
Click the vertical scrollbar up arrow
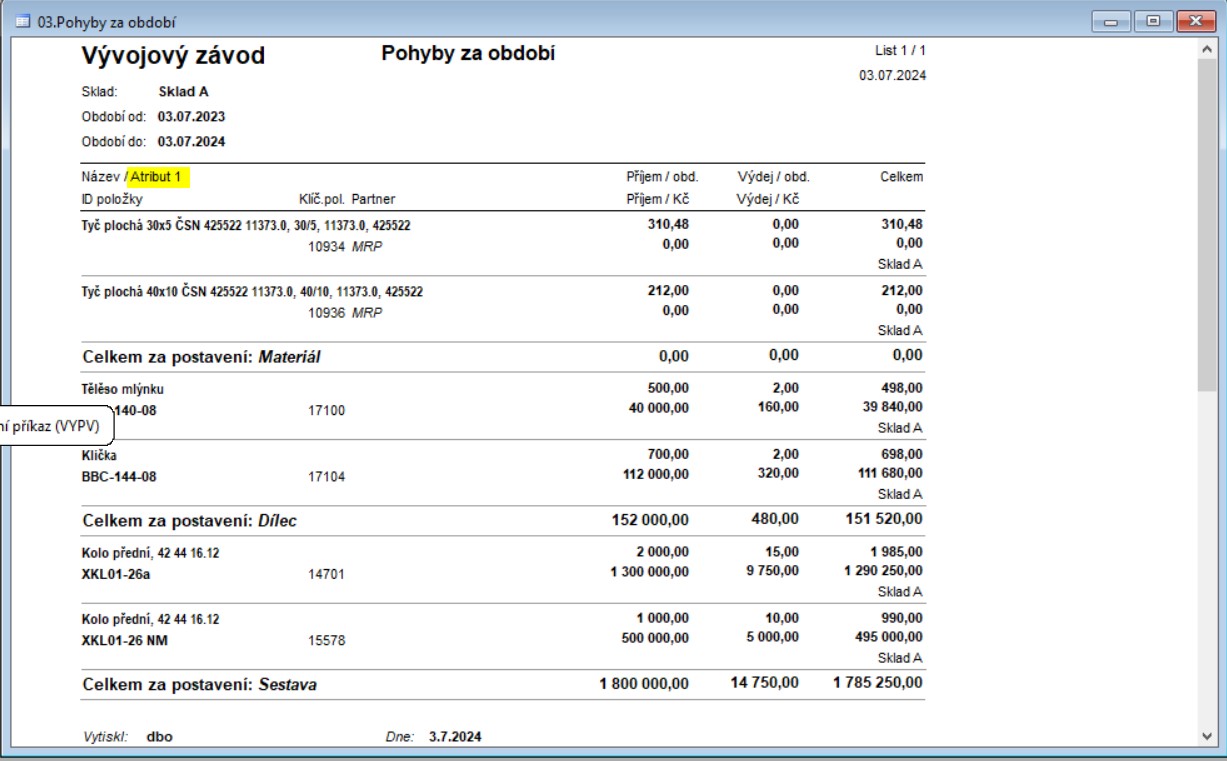(1206, 47)
